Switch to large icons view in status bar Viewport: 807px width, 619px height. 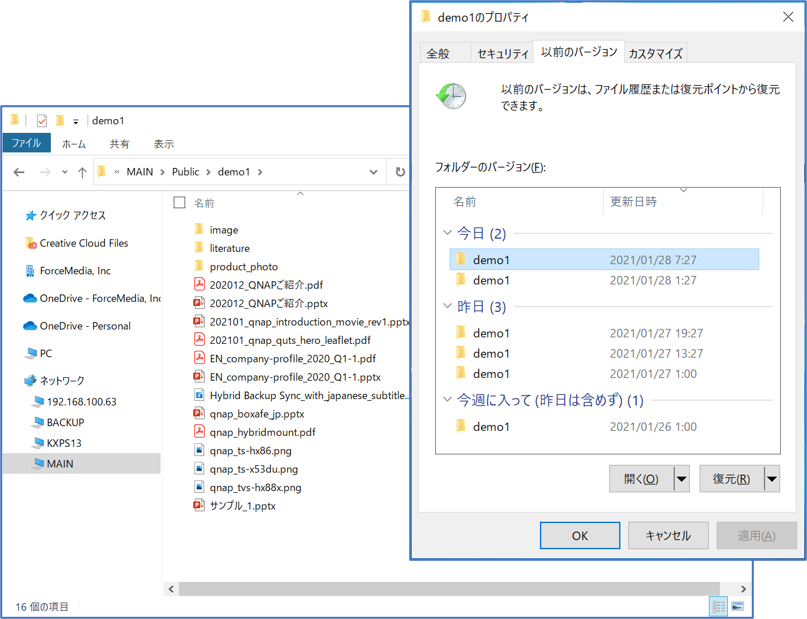[x=738, y=606]
